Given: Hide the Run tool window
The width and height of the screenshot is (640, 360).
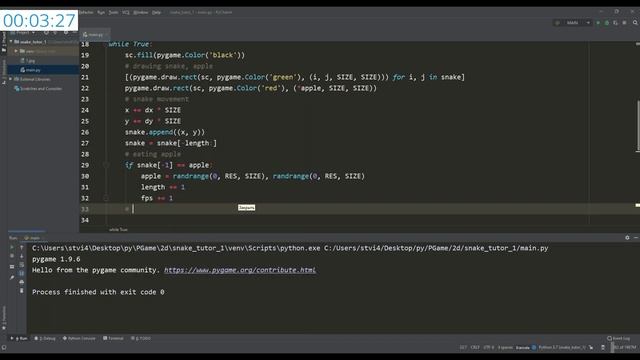Looking at the screenshot, I should coord(636,238).
